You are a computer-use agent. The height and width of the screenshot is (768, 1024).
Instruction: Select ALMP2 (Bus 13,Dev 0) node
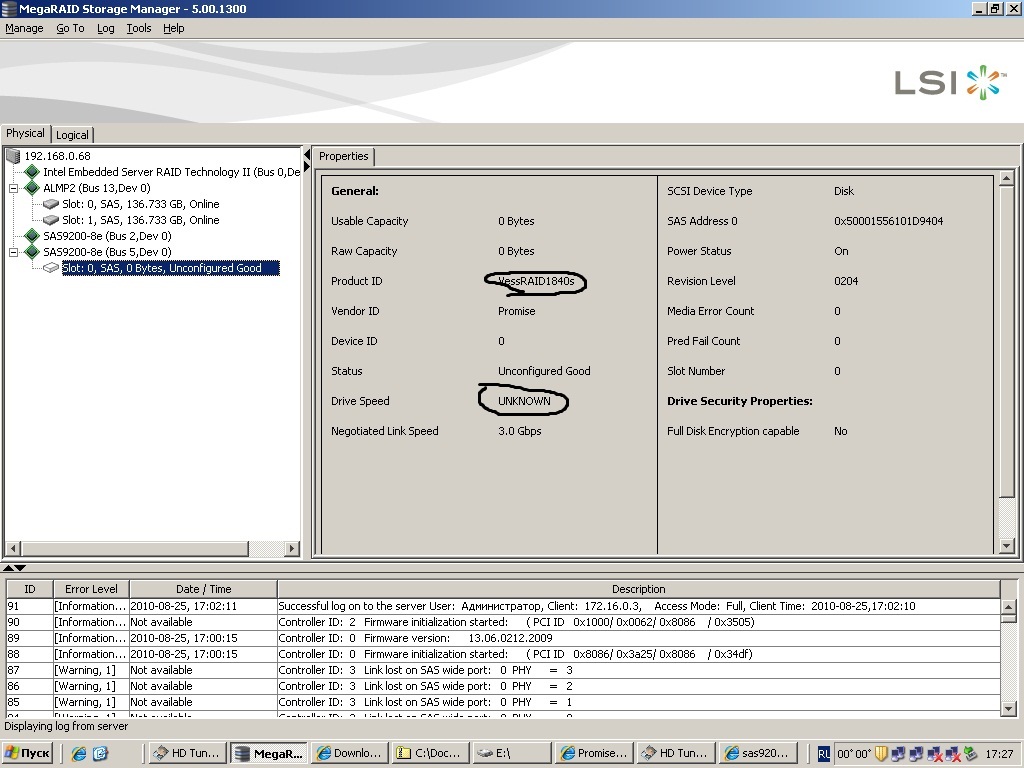97,188
